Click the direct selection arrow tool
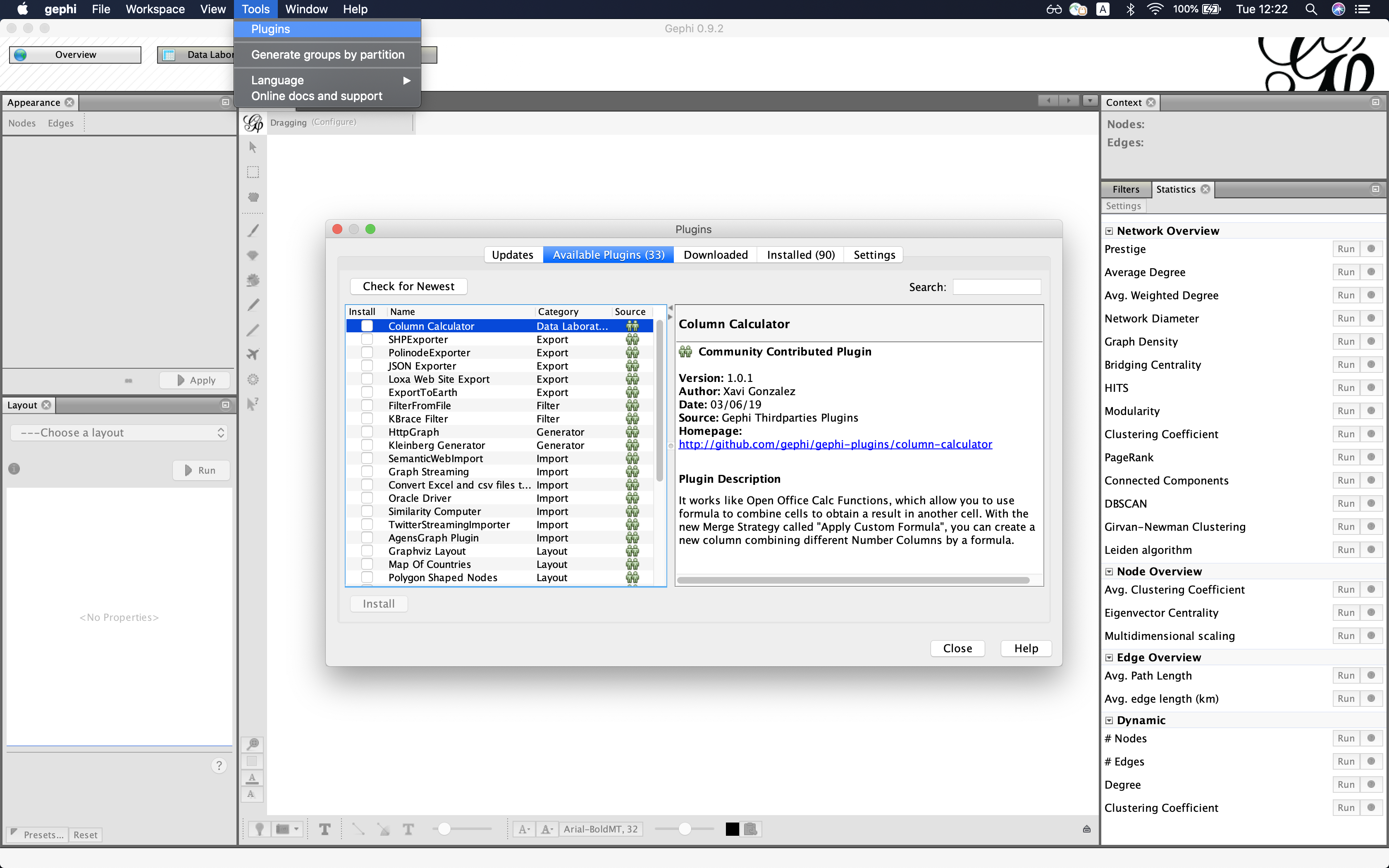Image resolution: width=1389 pixels, height=868 pixels. (253, 148)
